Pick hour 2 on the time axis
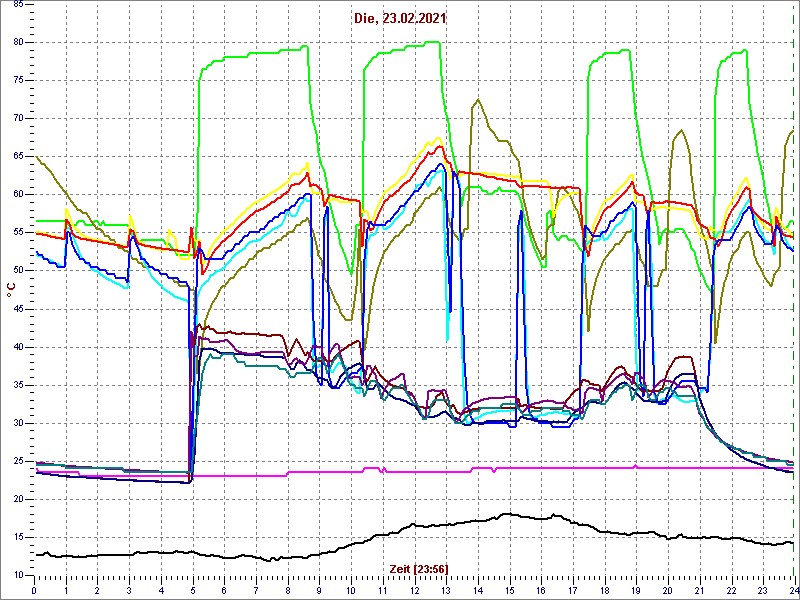This screenshot has width=800, height=600. [97, 590]
